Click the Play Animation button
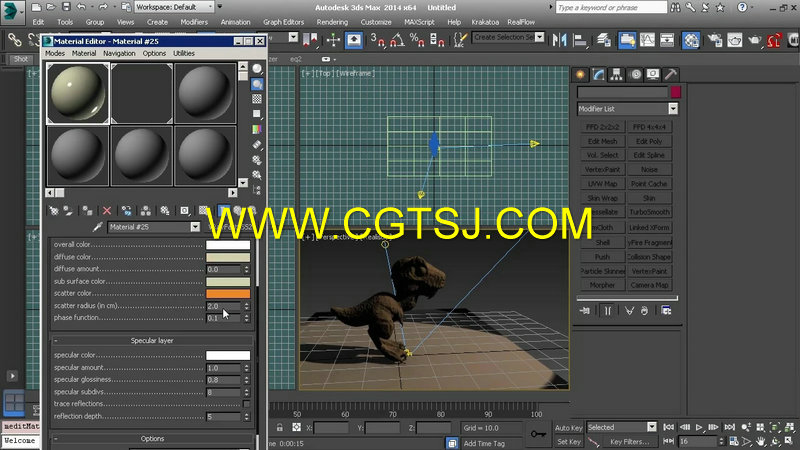This screenshot has height=450, width=800. (699, 428)
